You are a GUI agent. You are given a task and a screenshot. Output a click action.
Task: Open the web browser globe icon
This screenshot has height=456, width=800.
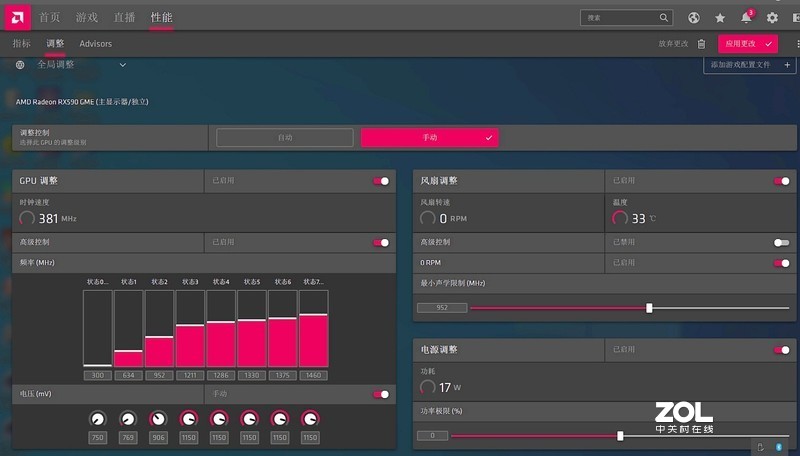693,18
